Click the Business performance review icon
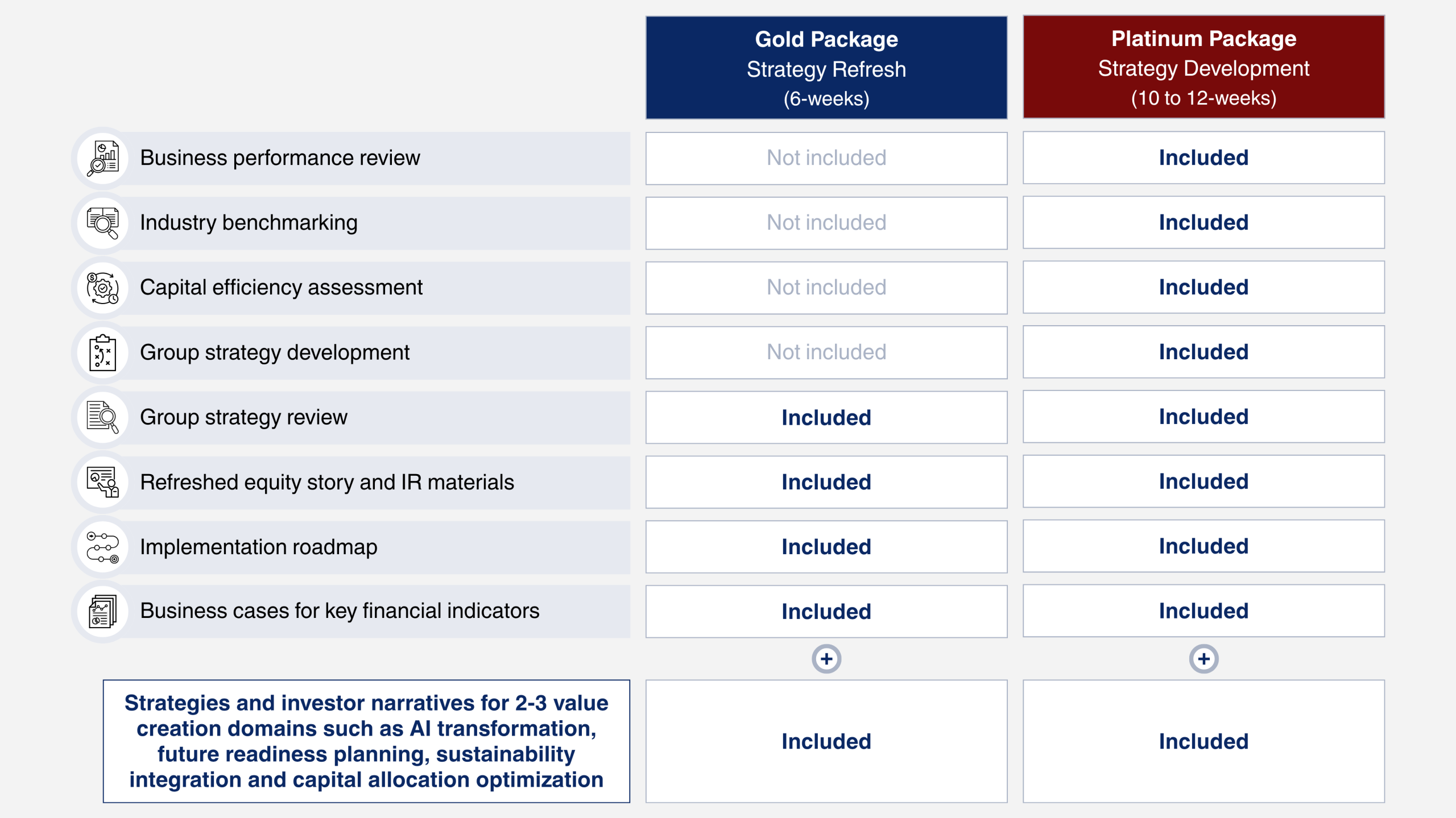 tap(103, 158)
